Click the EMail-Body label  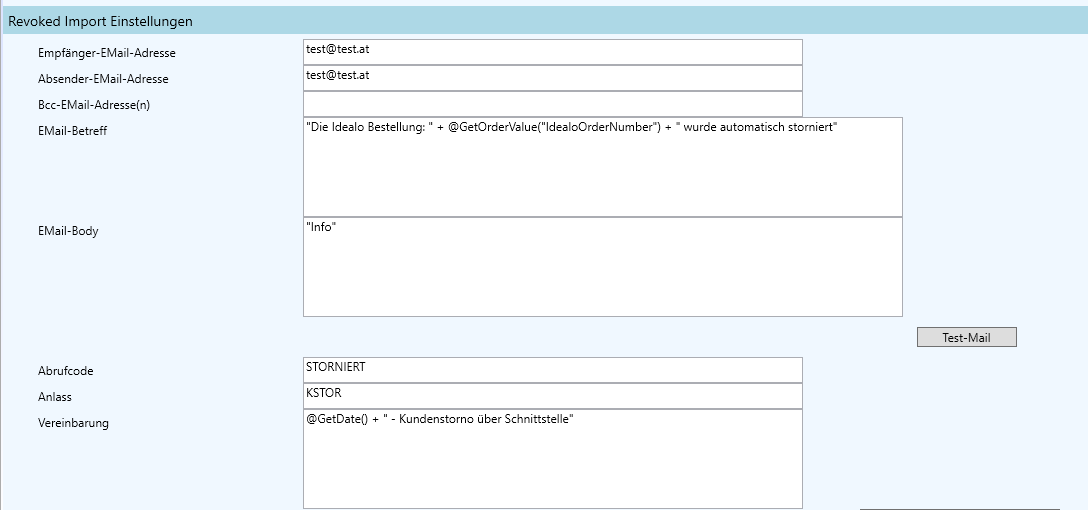pyautogui.click(x=68, y=231)
